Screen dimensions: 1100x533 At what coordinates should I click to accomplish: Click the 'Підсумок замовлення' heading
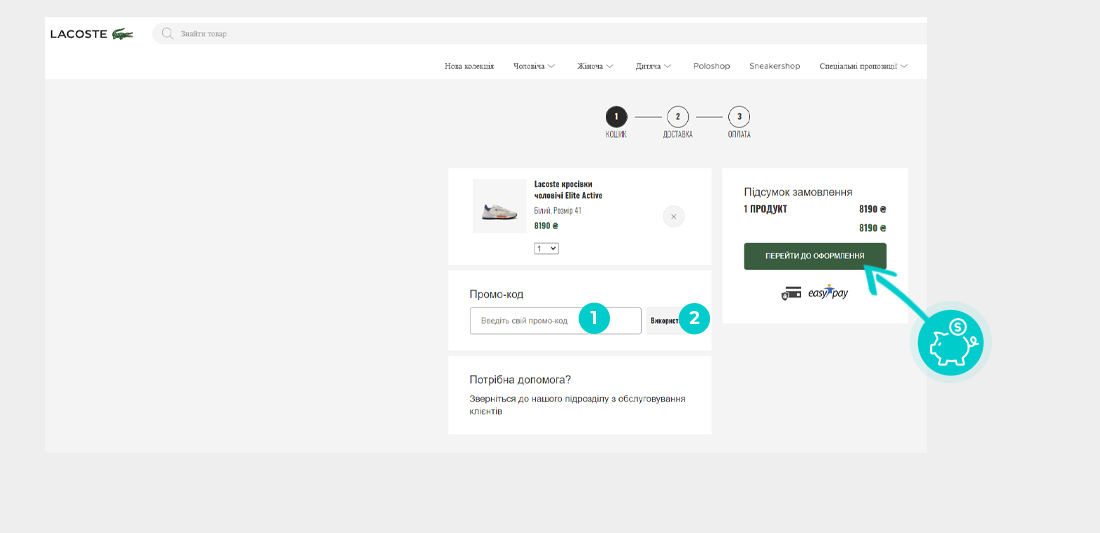coord(798,192)
